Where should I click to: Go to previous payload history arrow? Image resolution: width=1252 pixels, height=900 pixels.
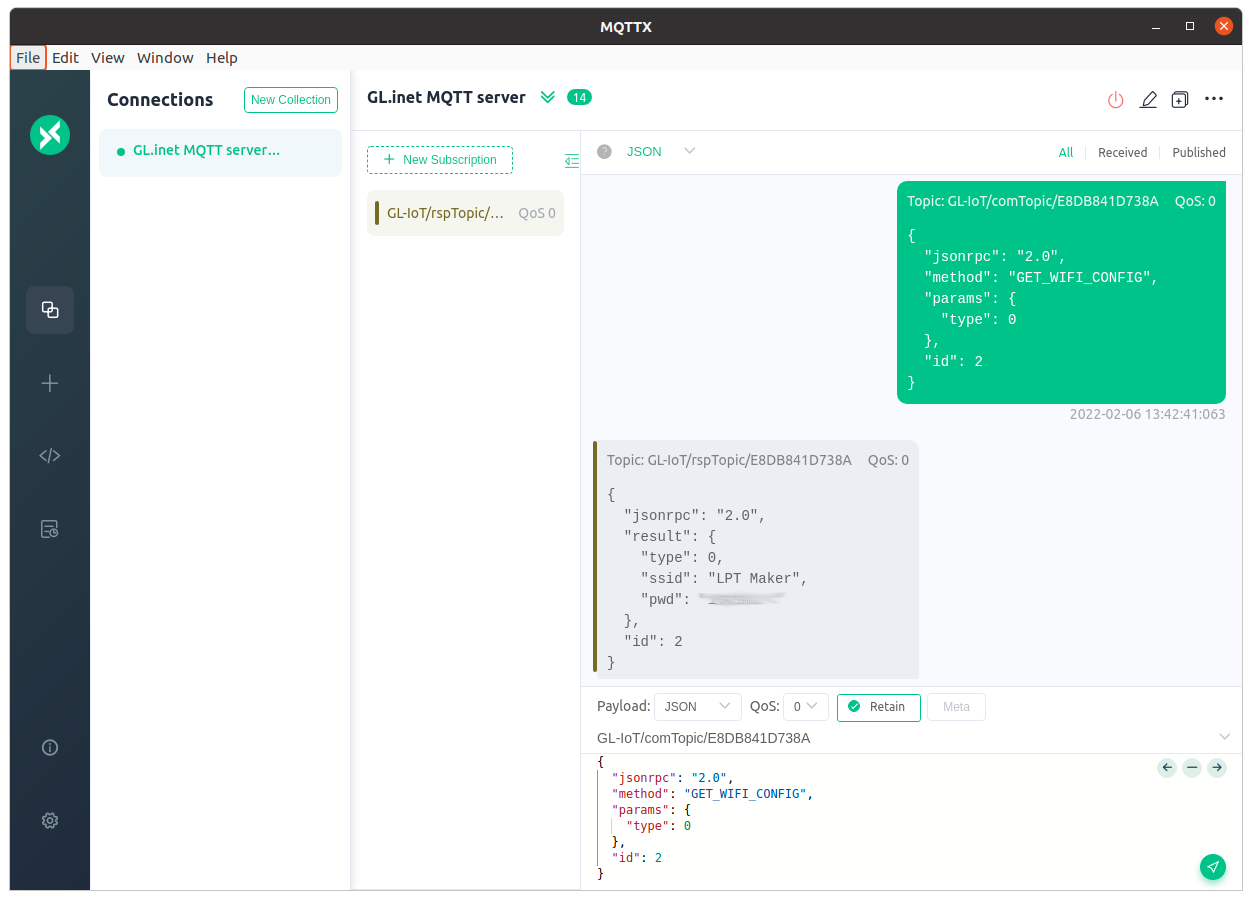(1167, 768)
